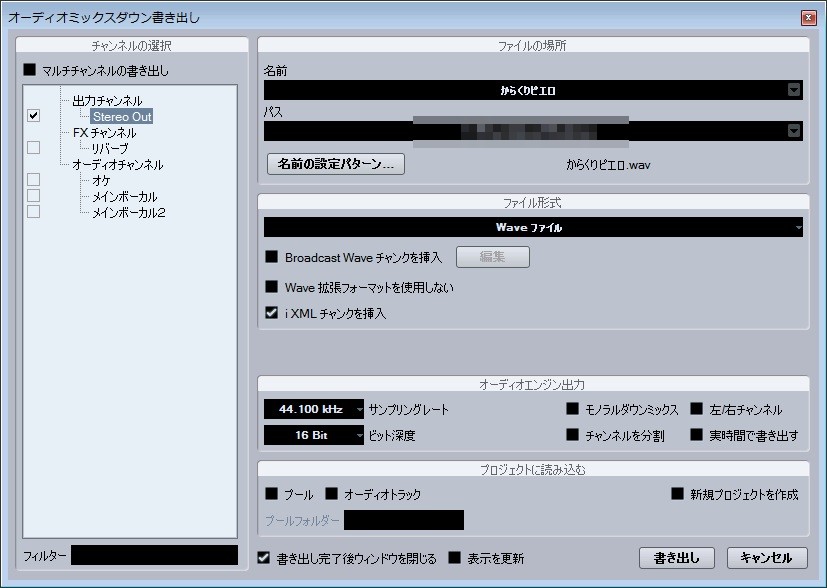Disable the iXML チャンクを挿入 checkbox
This screenshot has height=588, width=827.
tap(271, 313)
